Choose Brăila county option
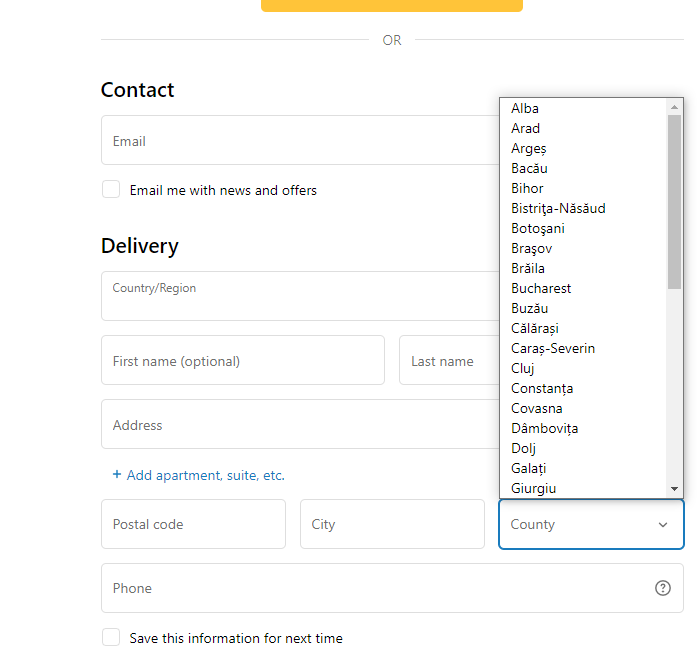 click(583, 268)
